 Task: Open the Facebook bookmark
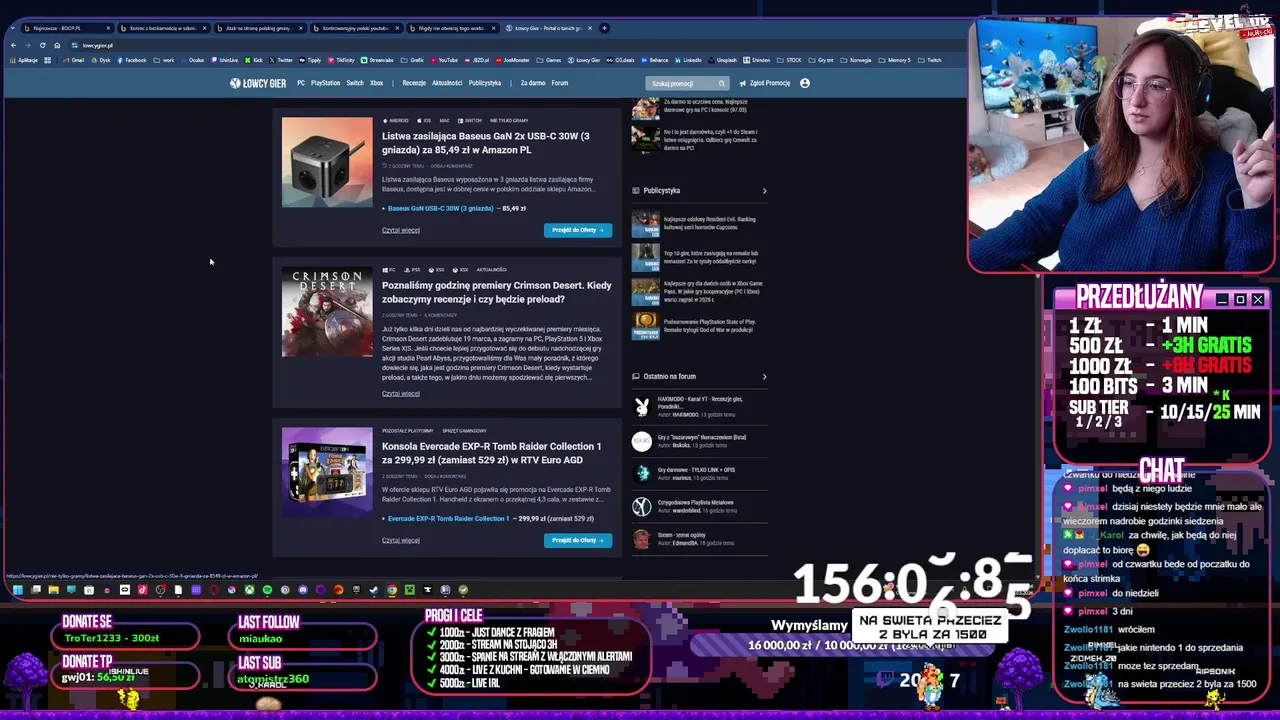[132, 60]
